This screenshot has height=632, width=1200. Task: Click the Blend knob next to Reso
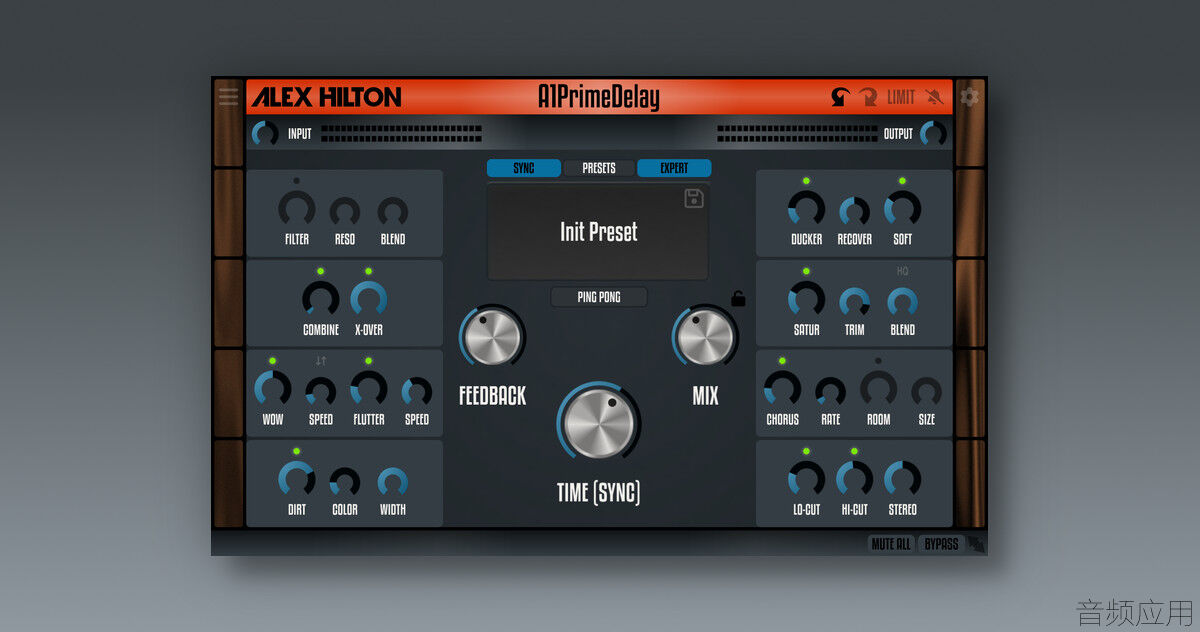tap(392, 212)
